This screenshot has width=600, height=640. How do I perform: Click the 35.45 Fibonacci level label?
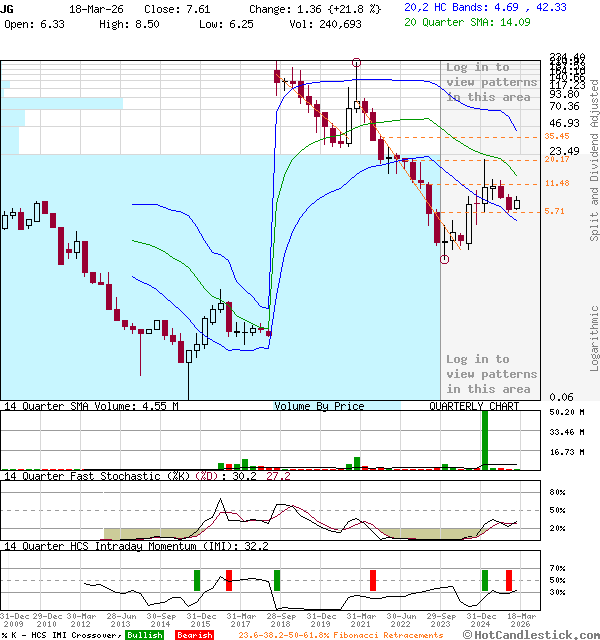[x=557, y=136]
